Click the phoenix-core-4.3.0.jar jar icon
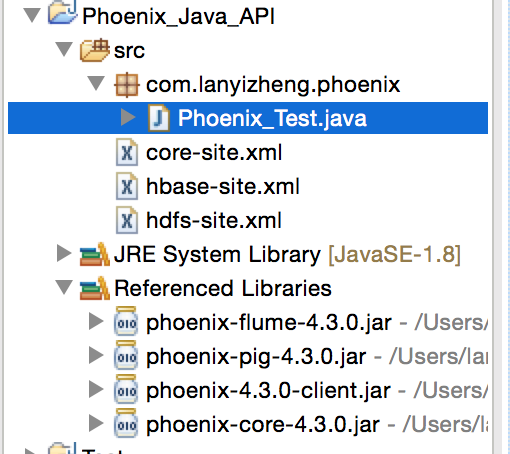 (126, 423)
